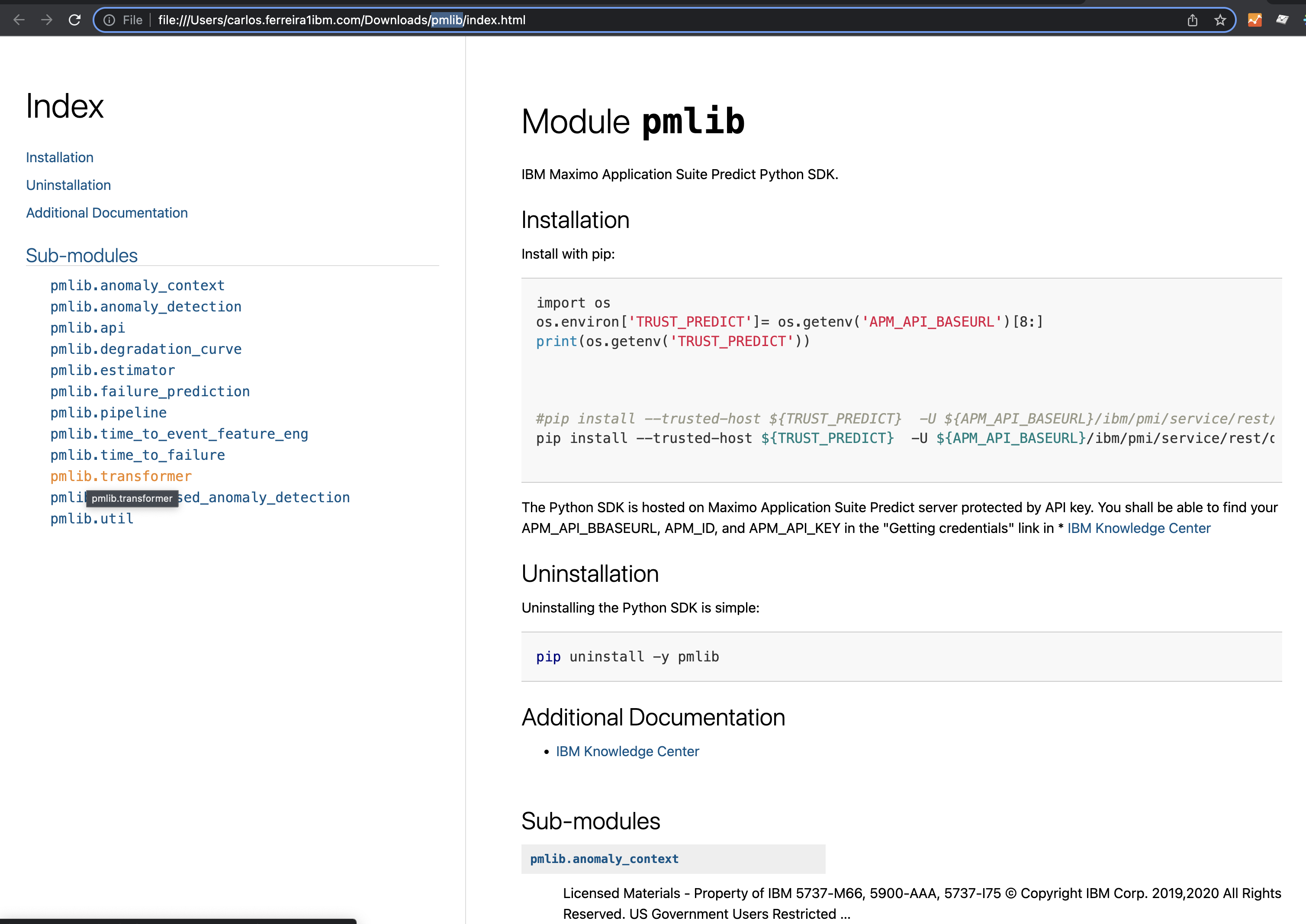Open IBM Knowledge Center link in paragraph

point(1139,528)
